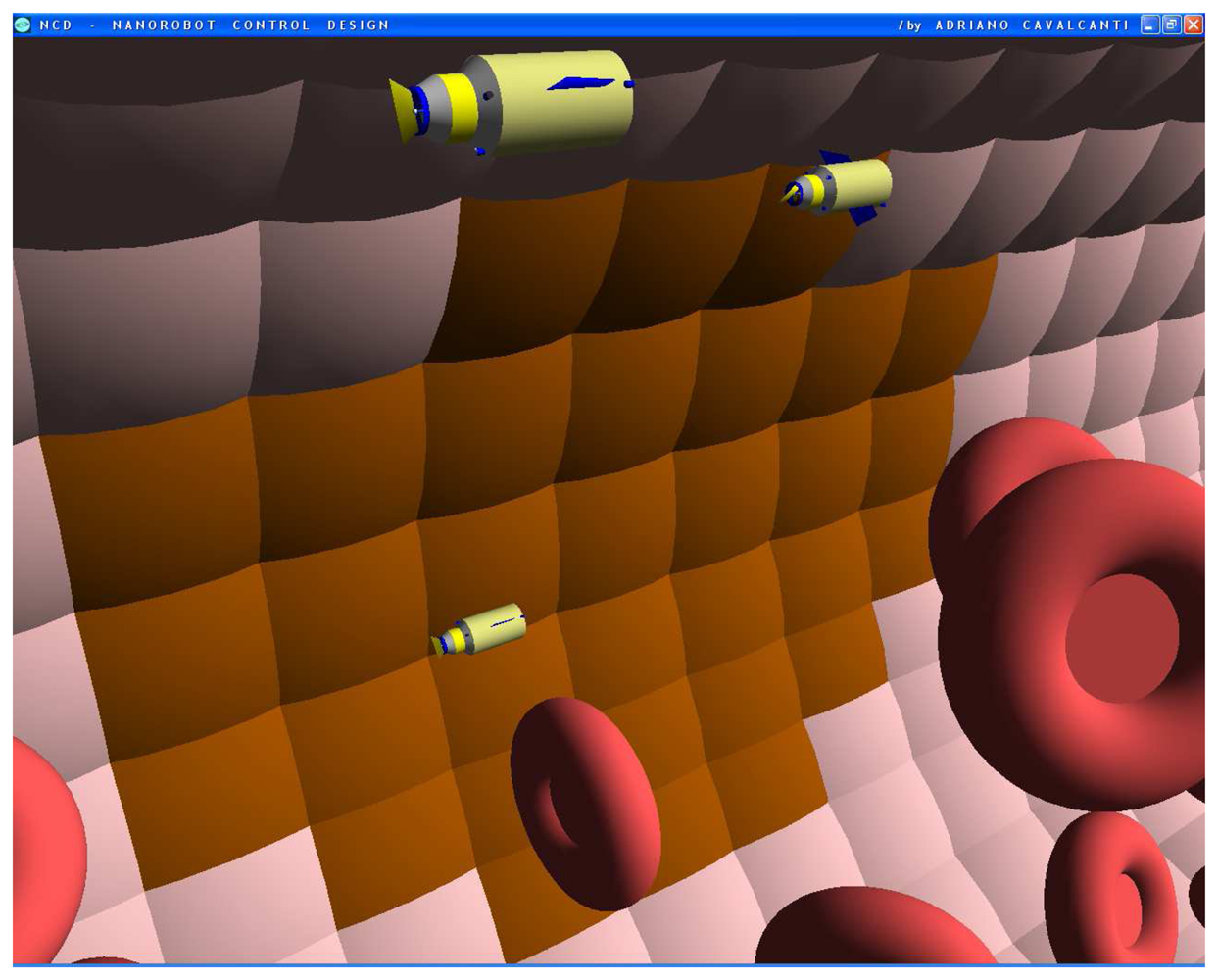Click the ADRIANO CAVALCANTI author text

1032,24
